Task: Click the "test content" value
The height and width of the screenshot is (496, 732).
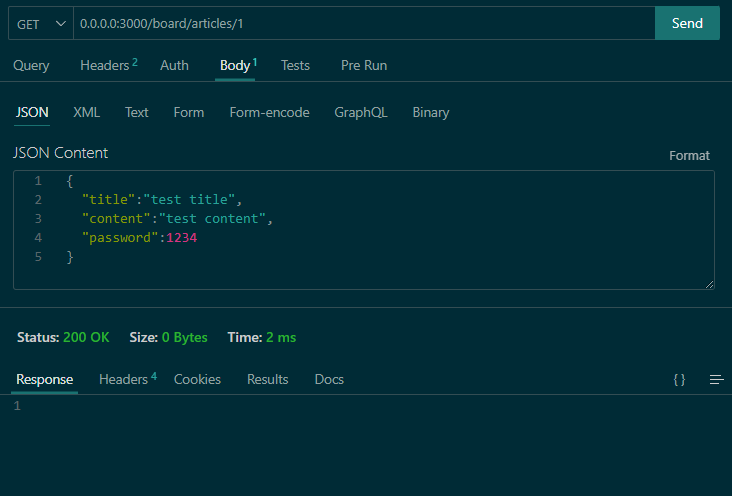Action: [212, 219]
